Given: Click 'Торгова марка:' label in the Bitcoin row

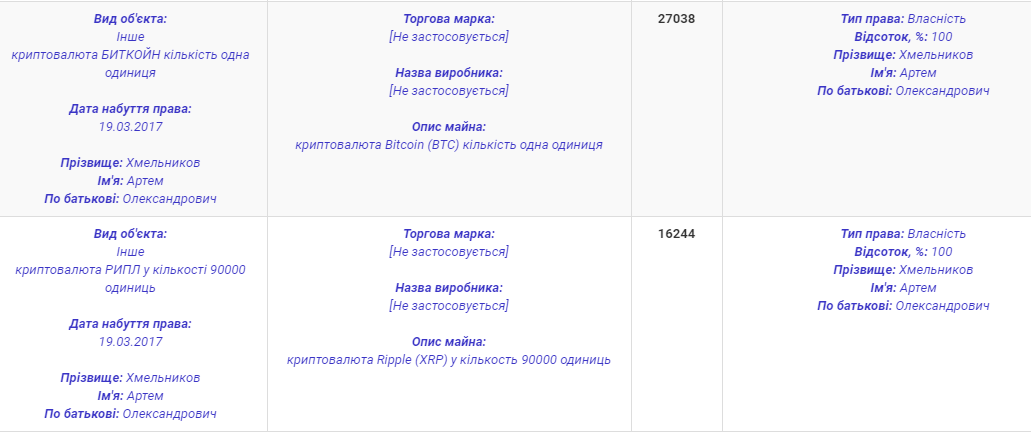Looking at the screenshot, I should pos(449,19).
